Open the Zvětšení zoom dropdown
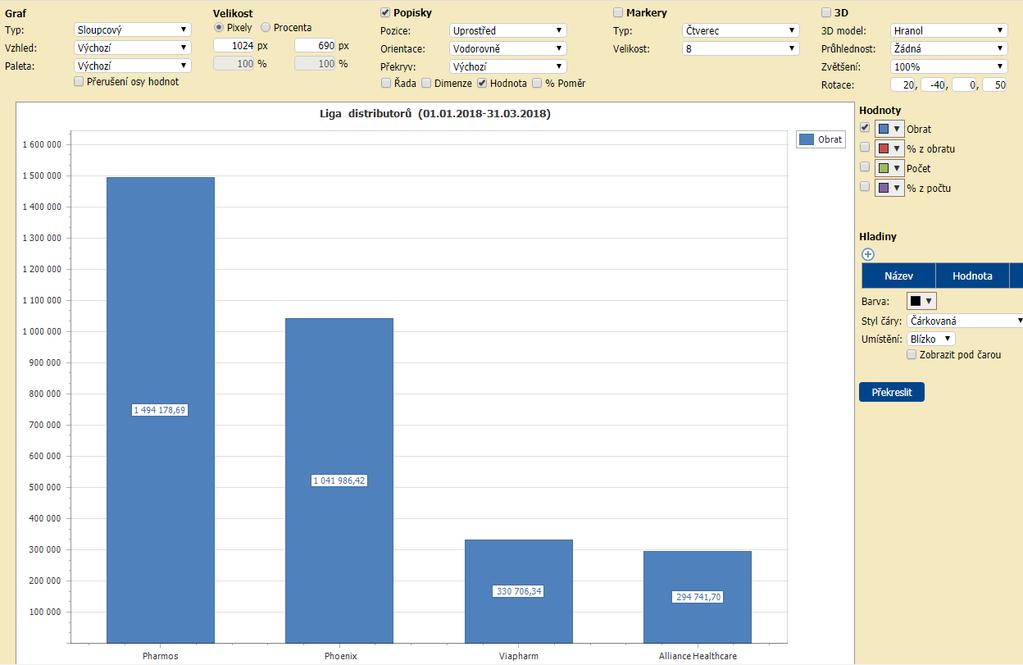The height and width of the screenshot is (665, 1023). point(949,67)
